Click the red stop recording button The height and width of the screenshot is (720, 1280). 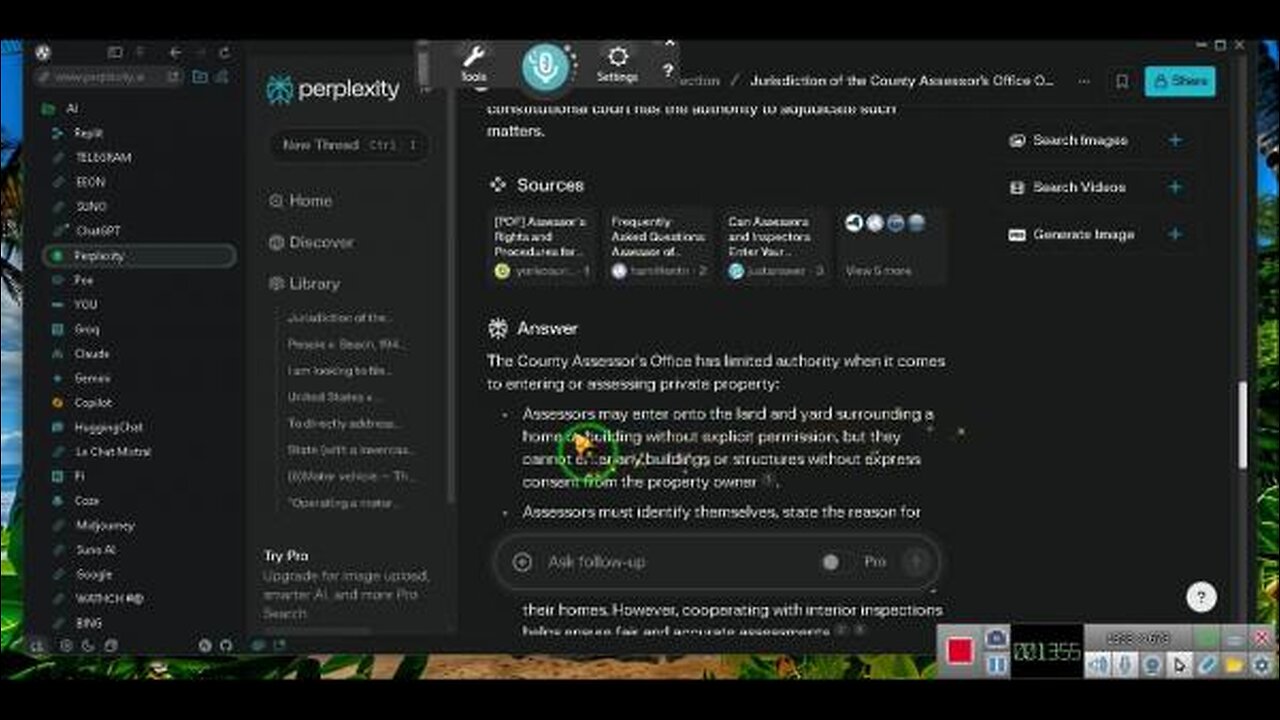tap(960, 651)
